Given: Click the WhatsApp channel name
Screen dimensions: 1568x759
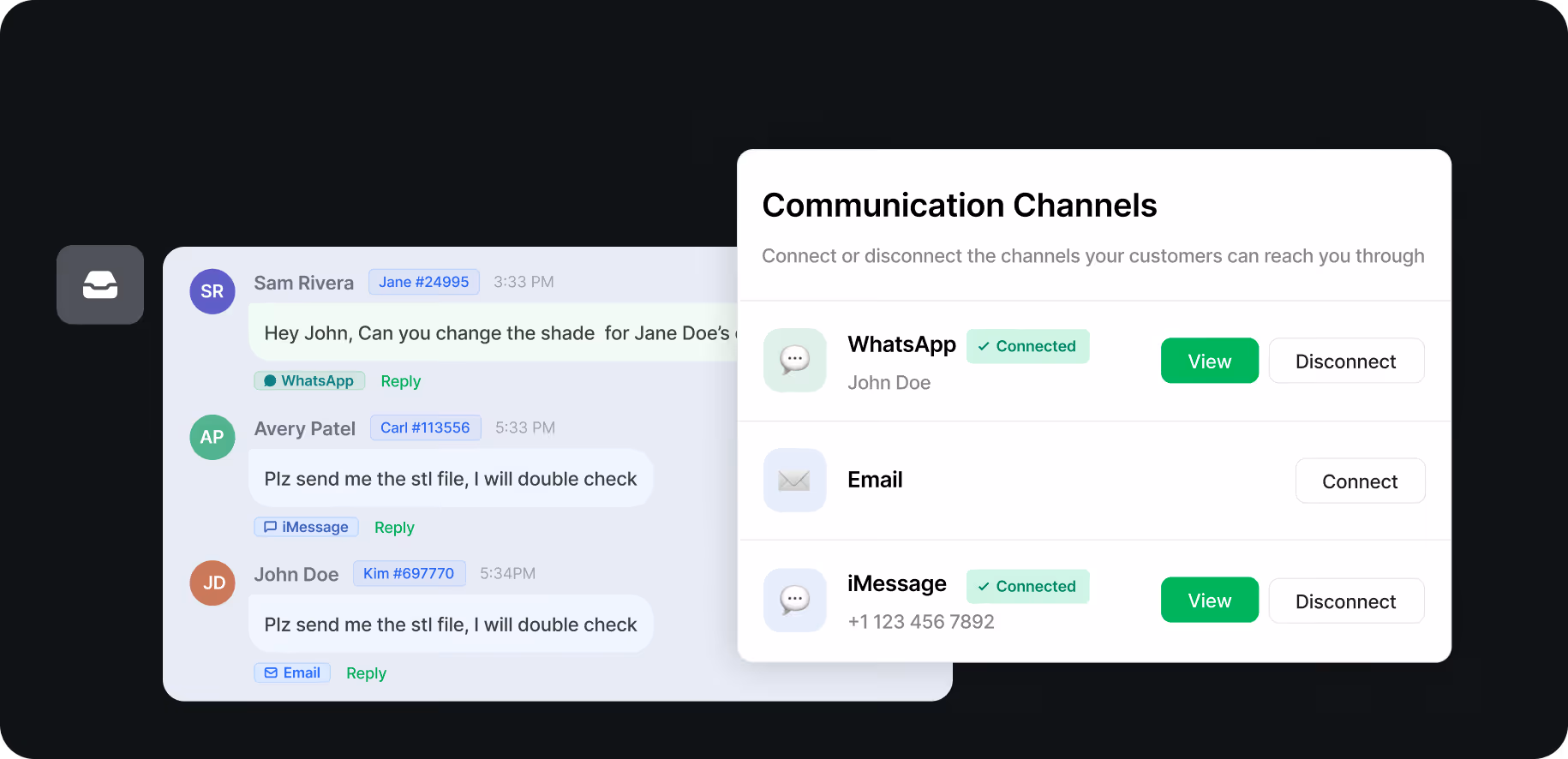Looking at the screenshot, I should [902, 344].
